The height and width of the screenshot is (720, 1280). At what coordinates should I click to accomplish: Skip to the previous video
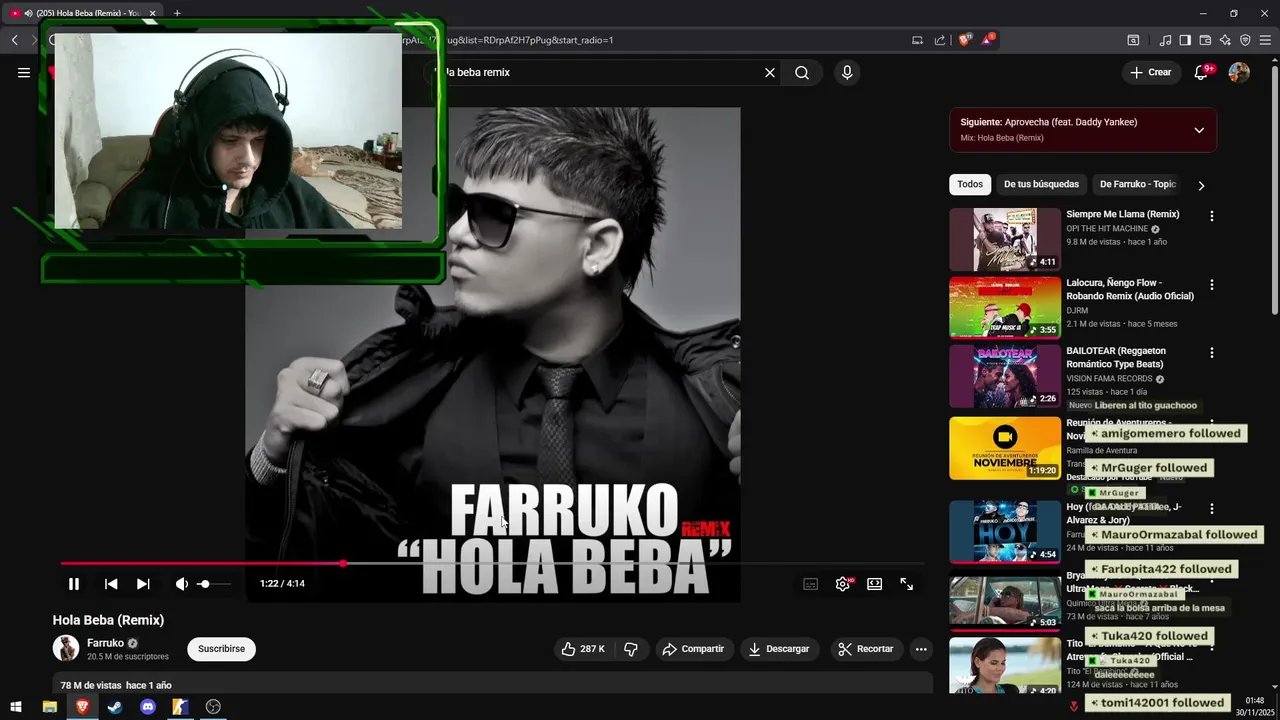(x=111, y=584)
